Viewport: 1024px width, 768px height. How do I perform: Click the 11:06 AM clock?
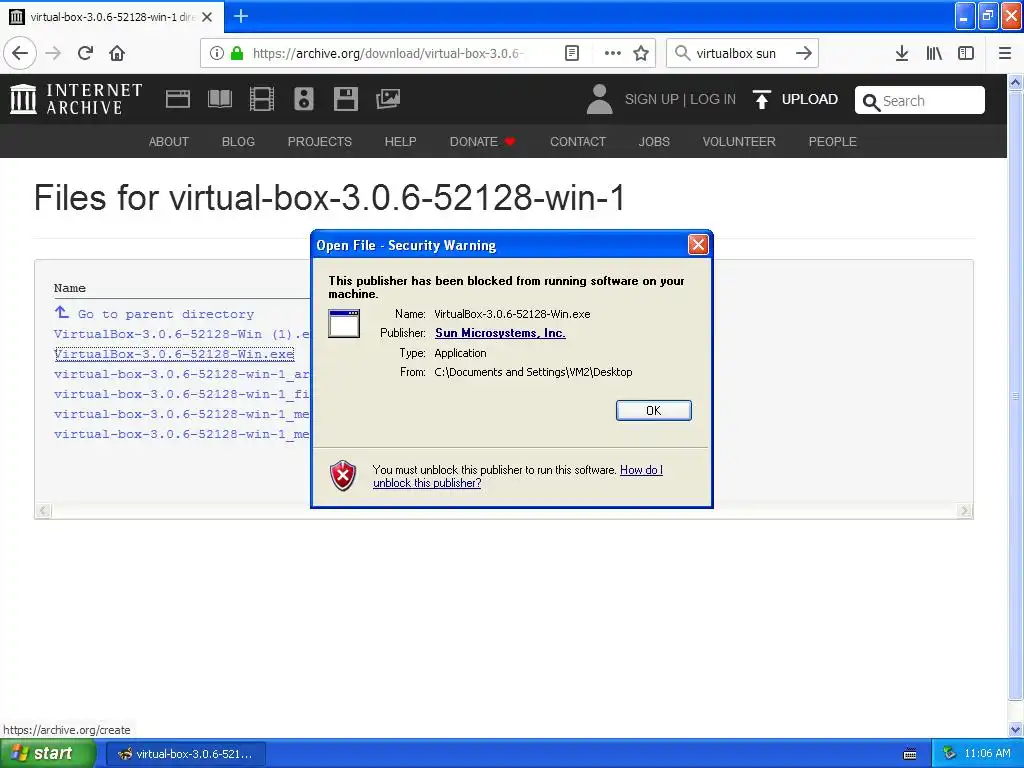tap(987, 754)
